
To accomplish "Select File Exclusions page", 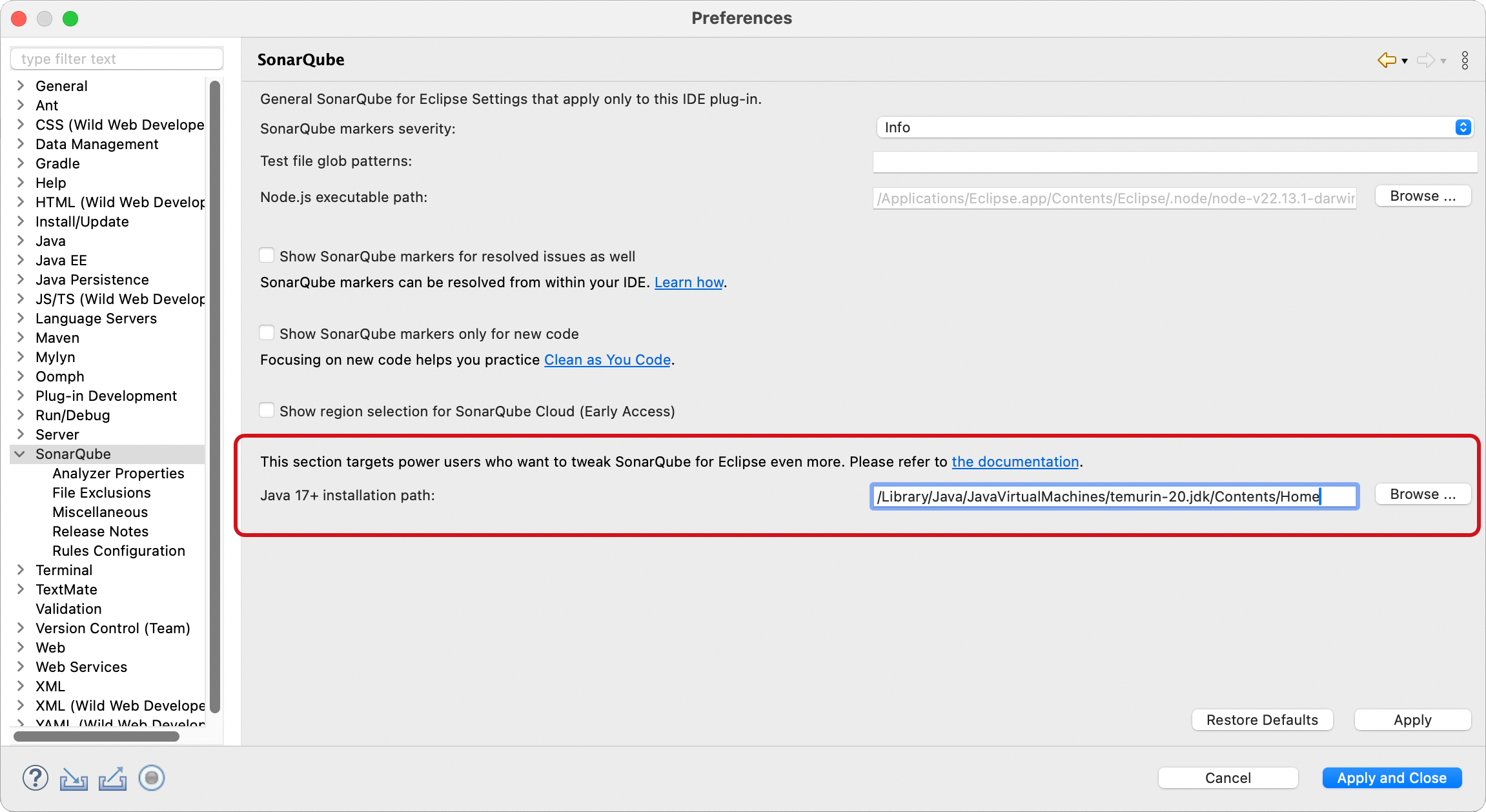I will click(x=101, y=492).
